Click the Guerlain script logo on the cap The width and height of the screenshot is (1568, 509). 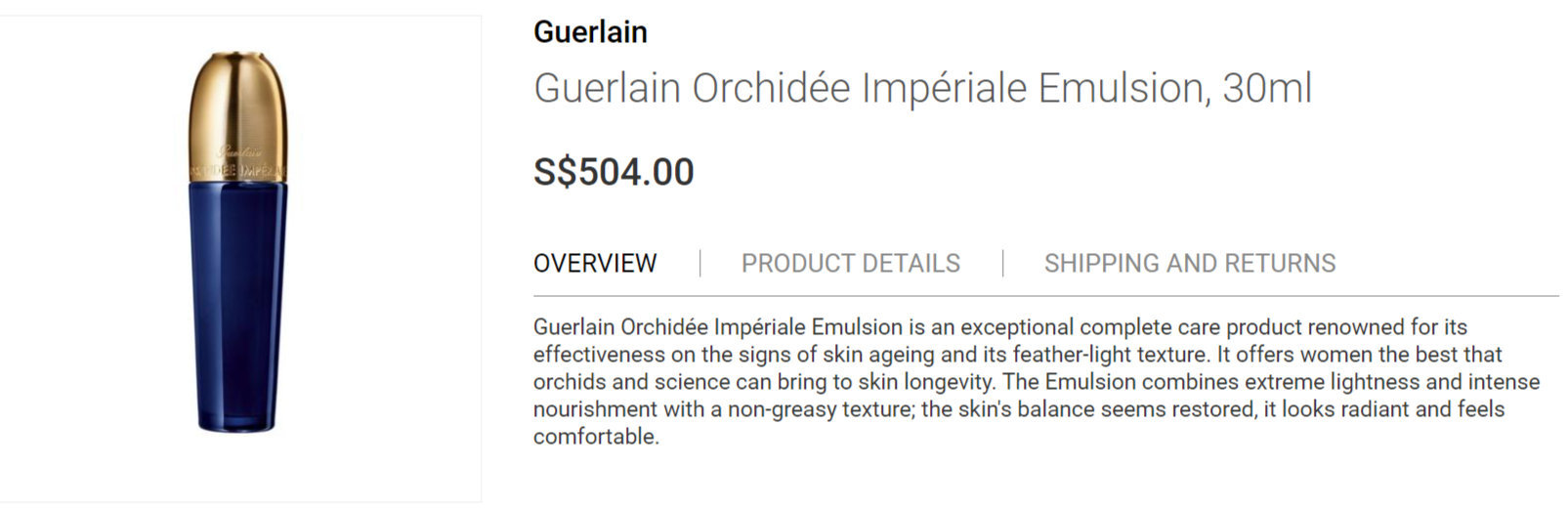(x=238, y=151)
